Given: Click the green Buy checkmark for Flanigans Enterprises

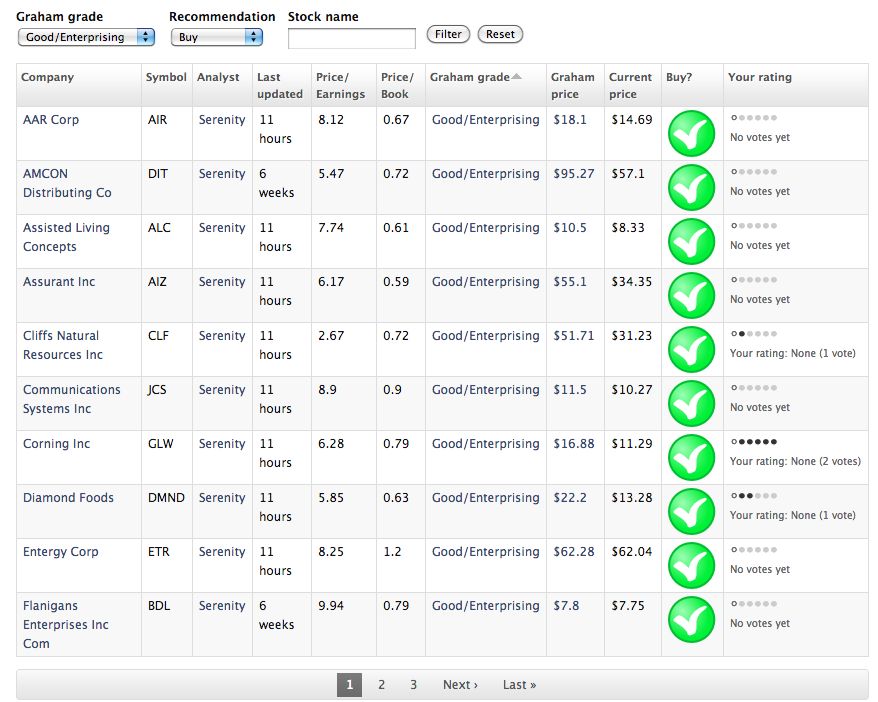Looking at the screenshot, I should [691, 620].
